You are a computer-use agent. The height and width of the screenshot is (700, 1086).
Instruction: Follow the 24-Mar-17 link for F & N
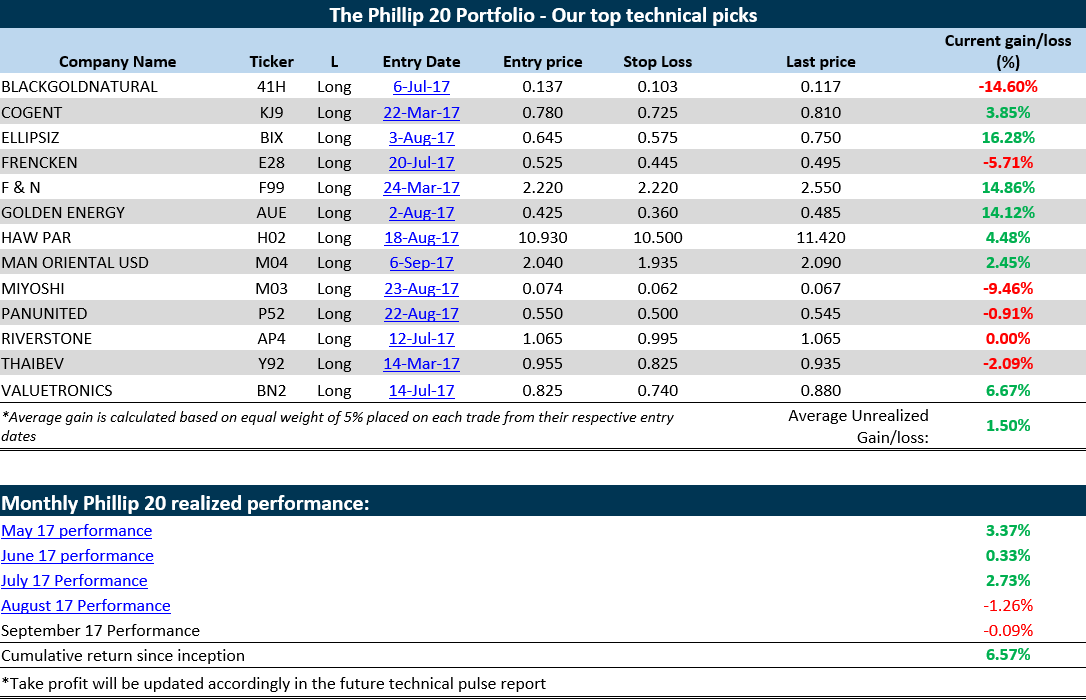[x=421, y=188]
